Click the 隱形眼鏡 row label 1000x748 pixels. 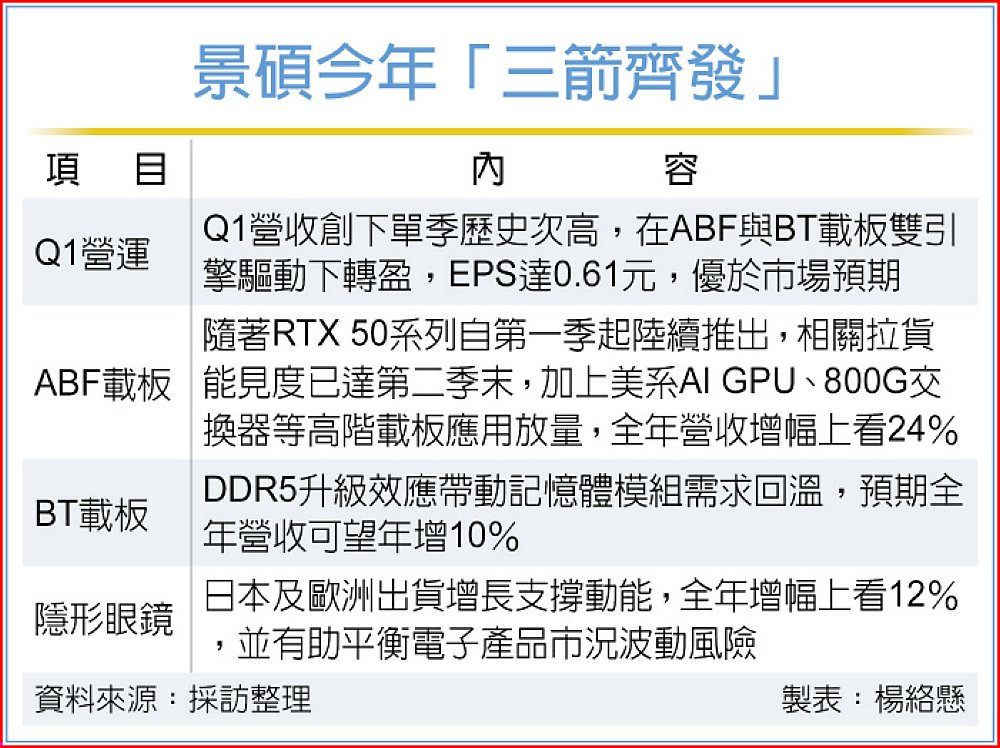(x=103, y=619)
